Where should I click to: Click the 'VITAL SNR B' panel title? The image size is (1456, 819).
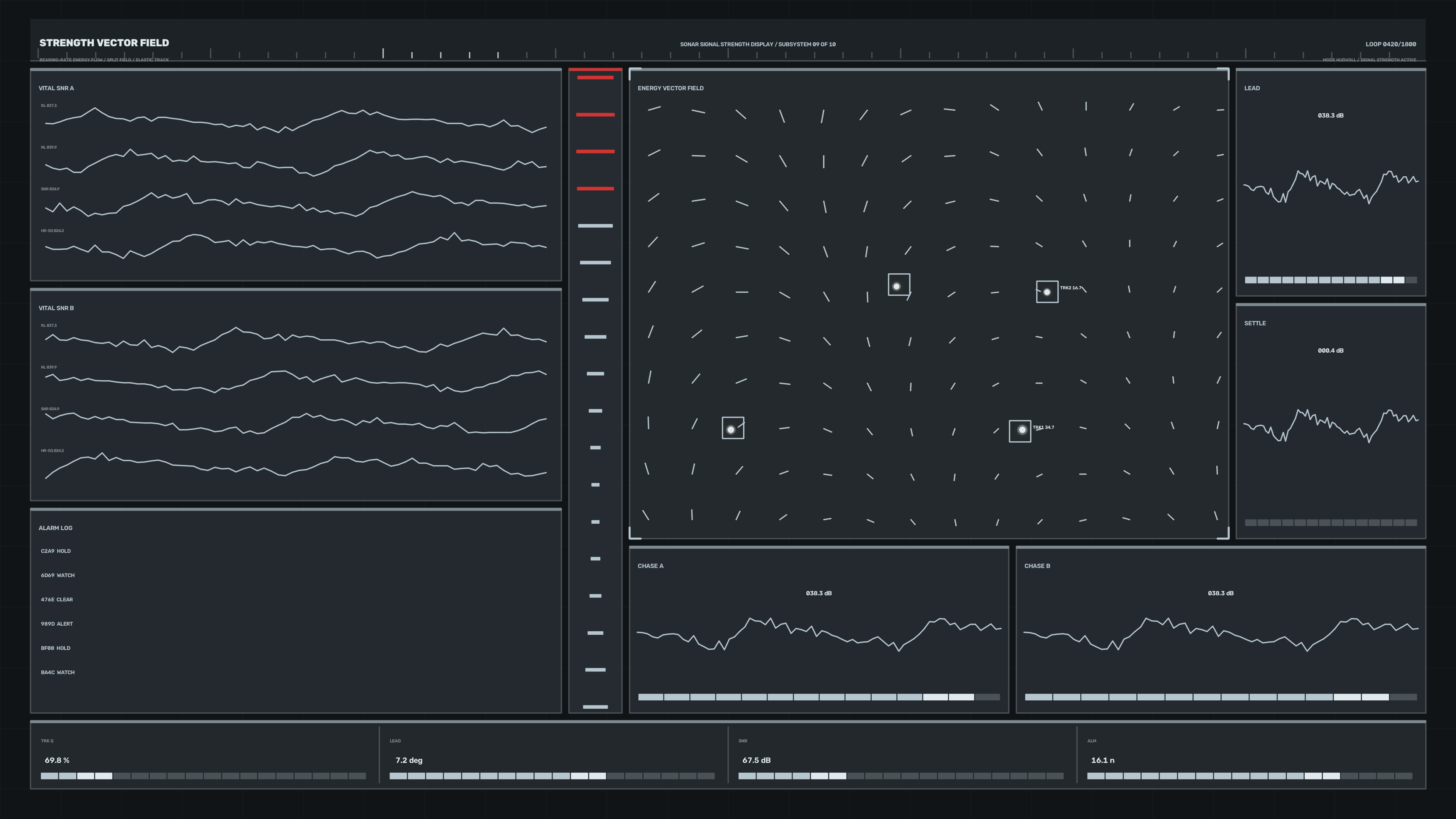click(x=56, y=308)
